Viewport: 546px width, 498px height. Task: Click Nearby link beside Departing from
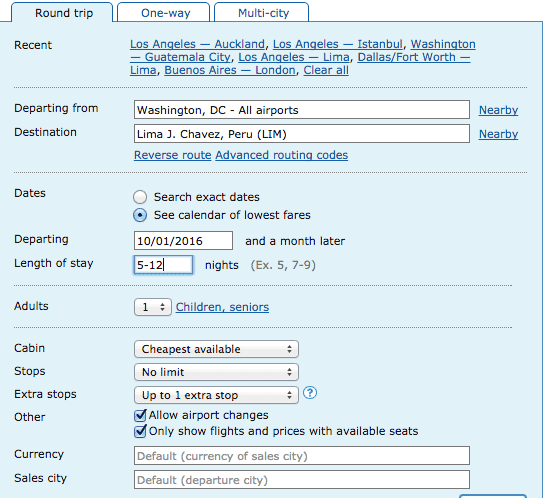click(498, 110)
